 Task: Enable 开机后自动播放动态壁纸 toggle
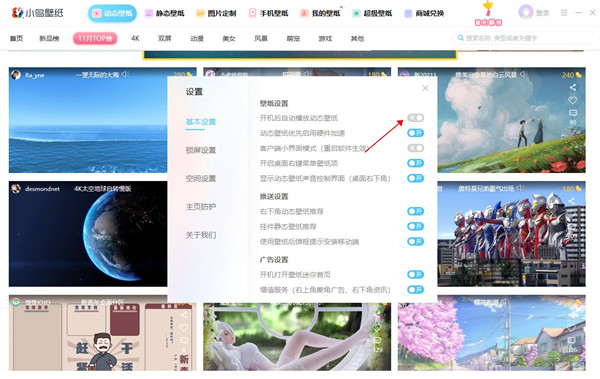click(415, 118)
